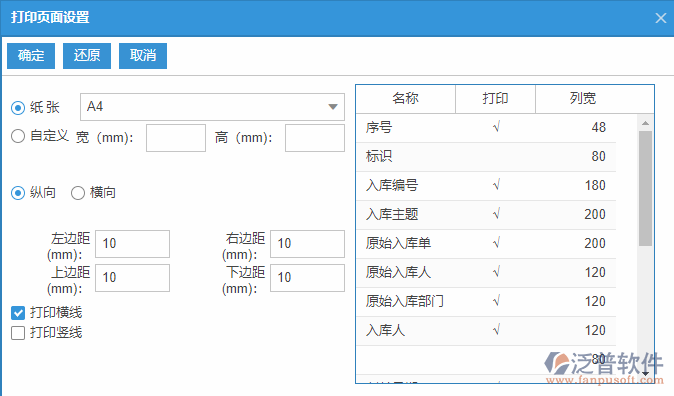
Task: Select the 纸张 radio option
Action: [18, 107]
